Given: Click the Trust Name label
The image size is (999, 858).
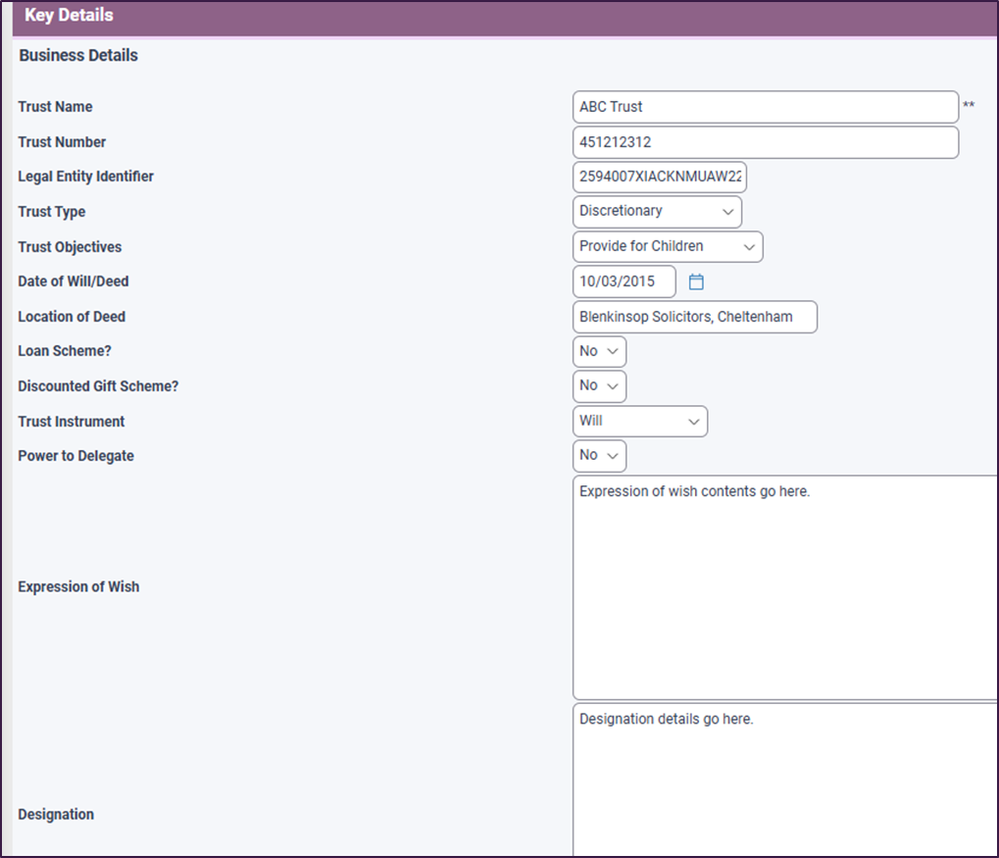Looking at the screenshot, I should [x=55, y=107].
